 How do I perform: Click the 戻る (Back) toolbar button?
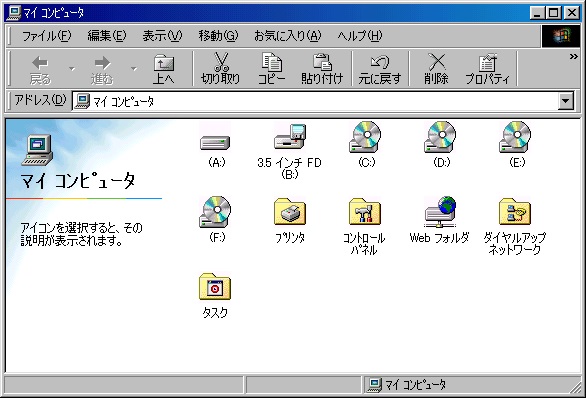(x=40, y=70)
